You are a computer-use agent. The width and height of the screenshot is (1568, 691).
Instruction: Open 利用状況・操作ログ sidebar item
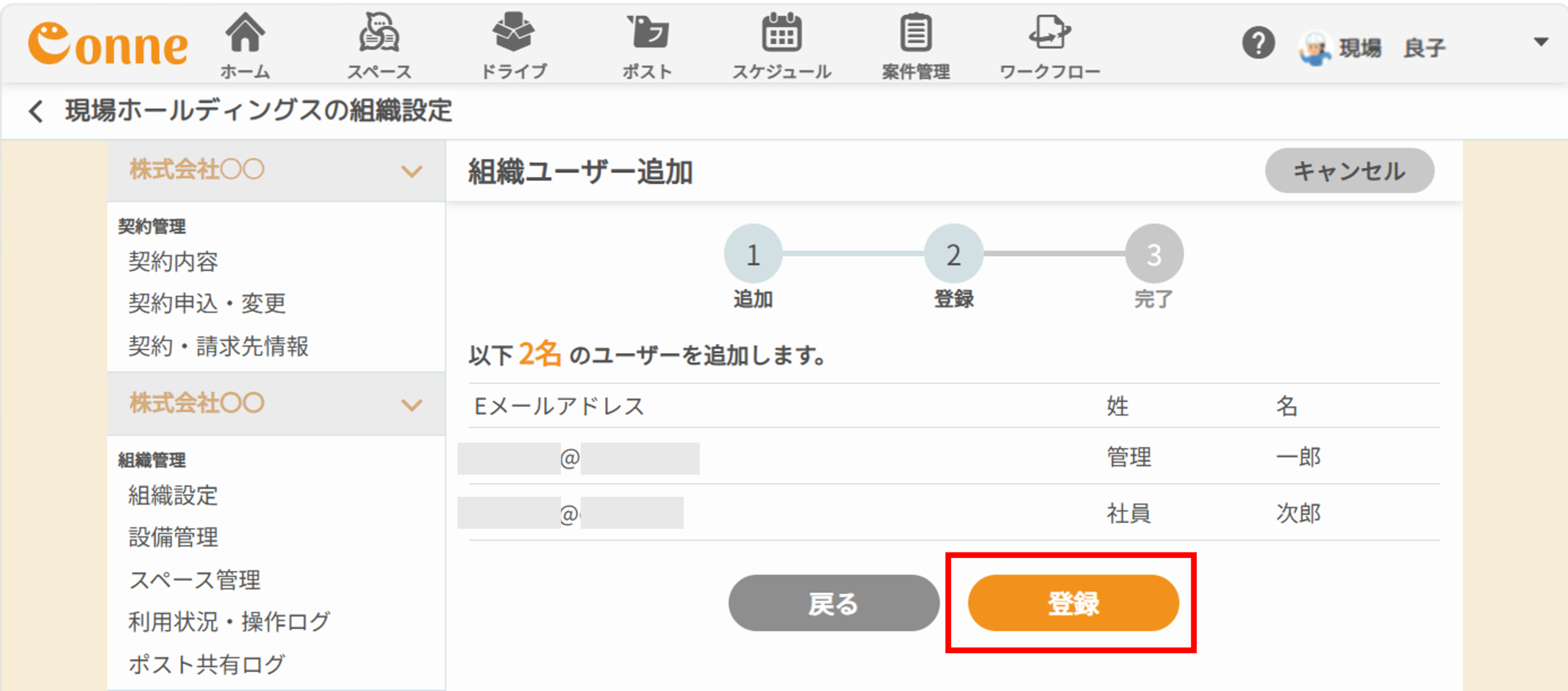click(229, 622)
